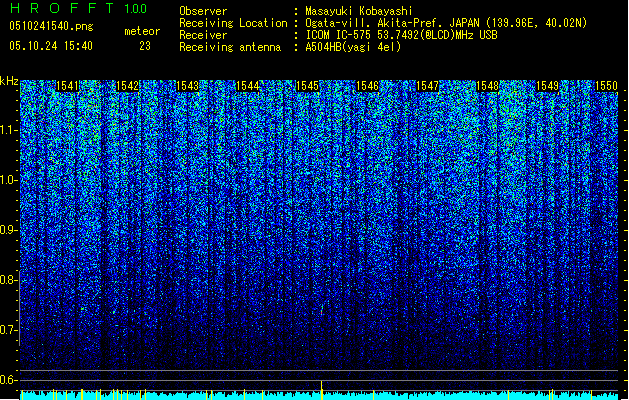Click the Ogata-vill. Akita-Pref. JAPAN location text
The width and height of the screenshot is (629, 400).
click(446, 23)
